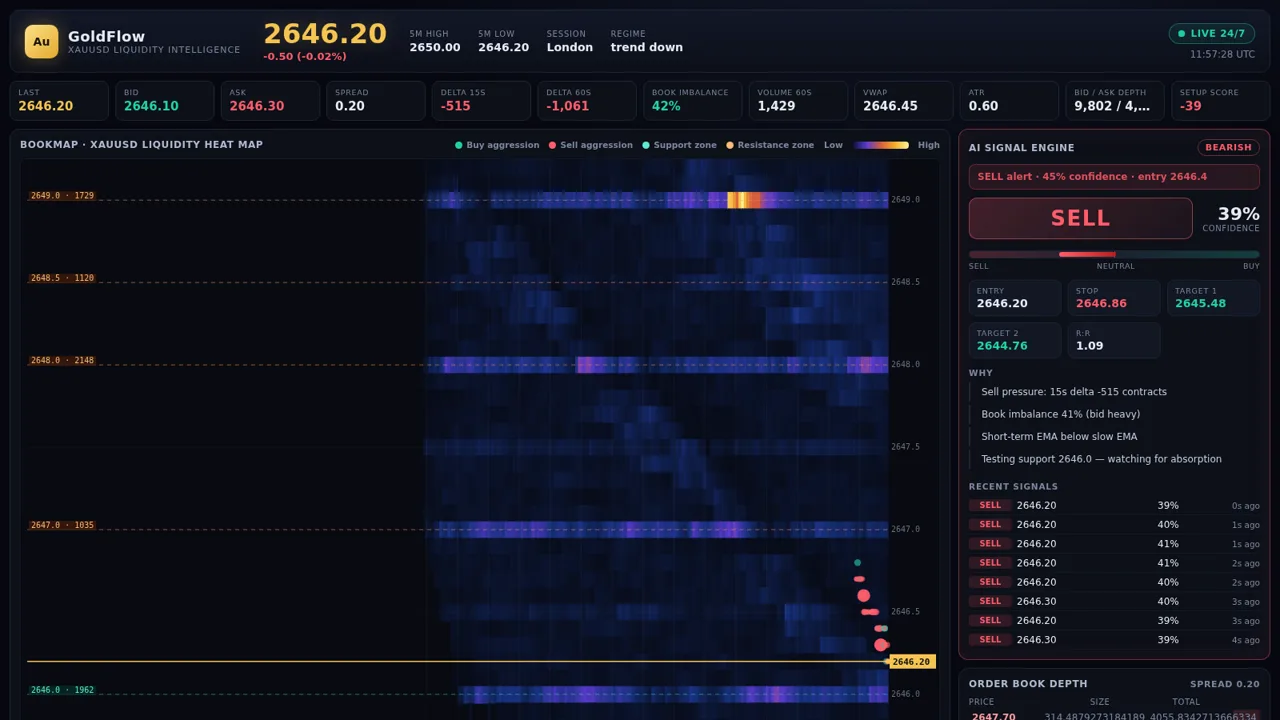Screen dimensions: 1280x720
Task: Click the 4s ago SELL recent signal row
Action: coord(1114,639)
